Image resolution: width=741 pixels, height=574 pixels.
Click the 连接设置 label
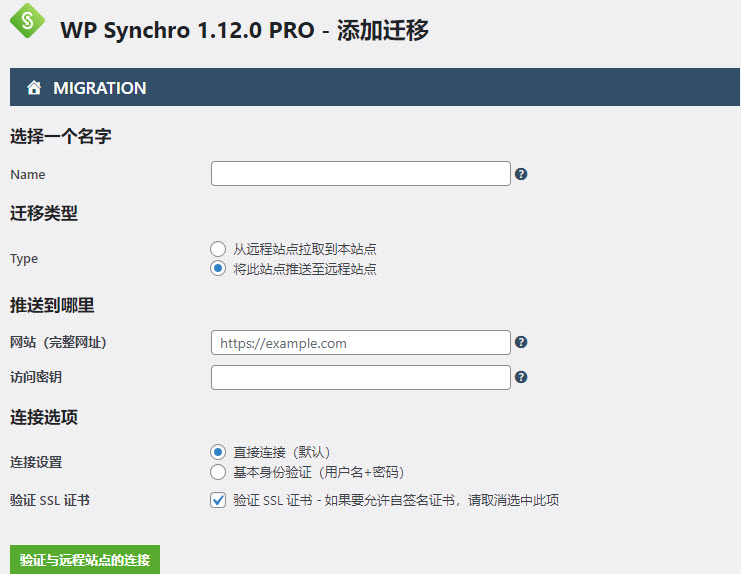36,462
